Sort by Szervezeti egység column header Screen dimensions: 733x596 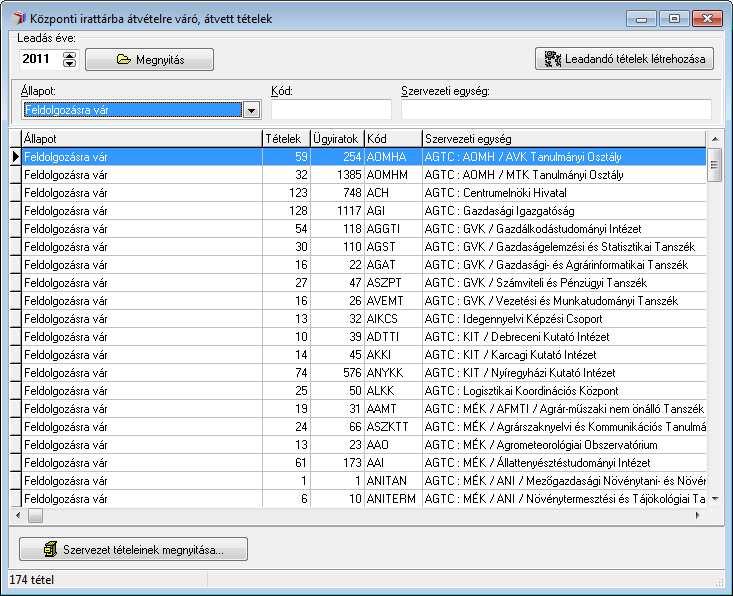[x=564, y=139]
